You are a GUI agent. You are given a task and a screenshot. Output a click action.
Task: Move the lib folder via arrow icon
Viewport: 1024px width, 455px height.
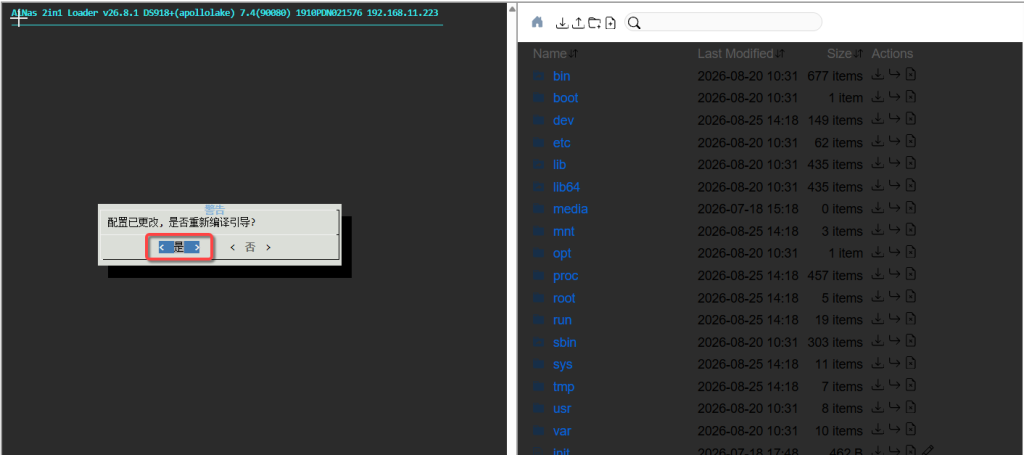click(x=895, y=164)
